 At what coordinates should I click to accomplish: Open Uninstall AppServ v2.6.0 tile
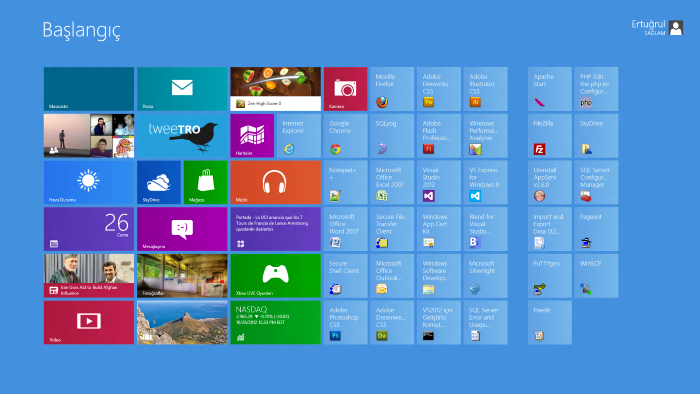coord(550,182)
